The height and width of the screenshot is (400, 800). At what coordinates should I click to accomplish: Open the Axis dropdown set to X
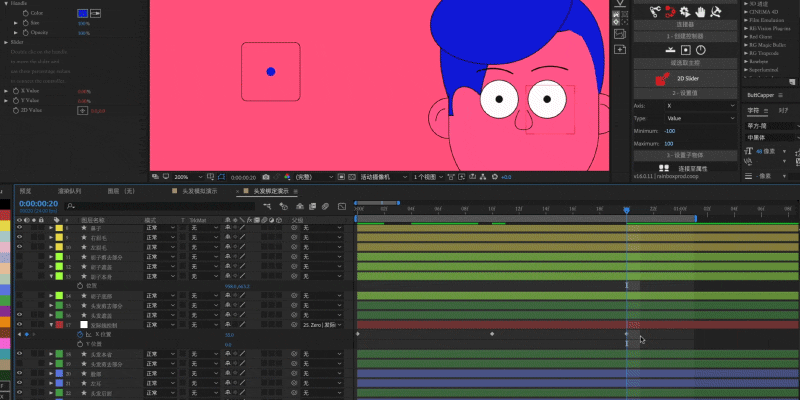pyautogui.click(x=700, y=106)
